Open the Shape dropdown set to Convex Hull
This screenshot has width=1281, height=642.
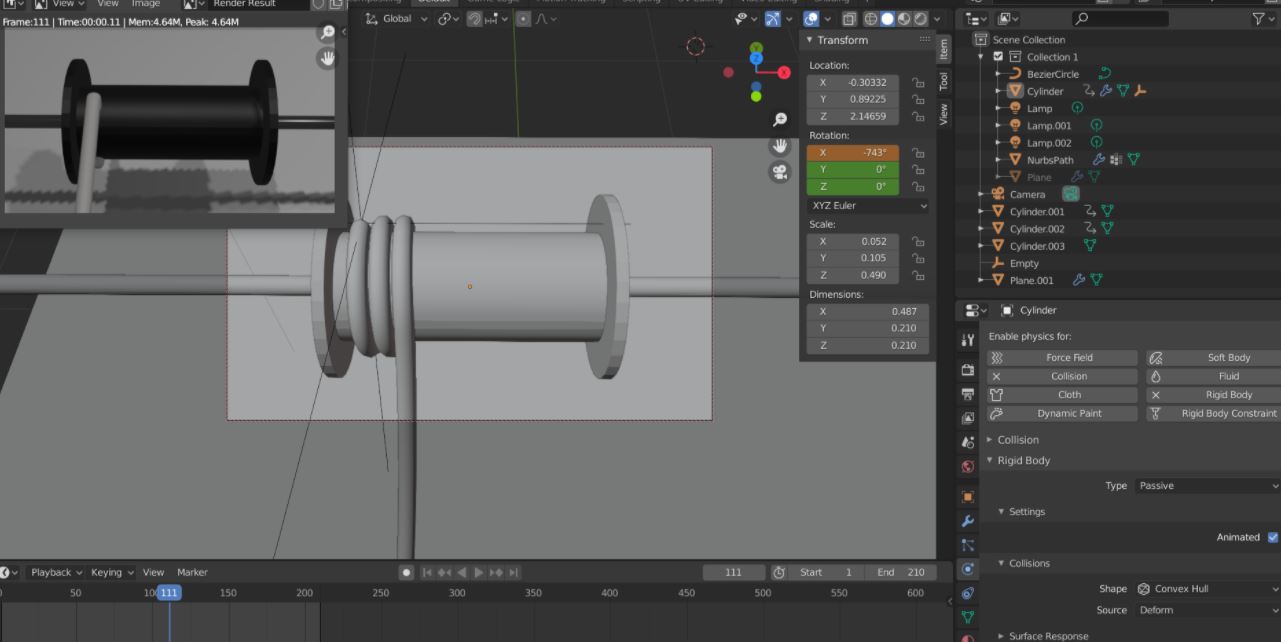click(1206, 588)
